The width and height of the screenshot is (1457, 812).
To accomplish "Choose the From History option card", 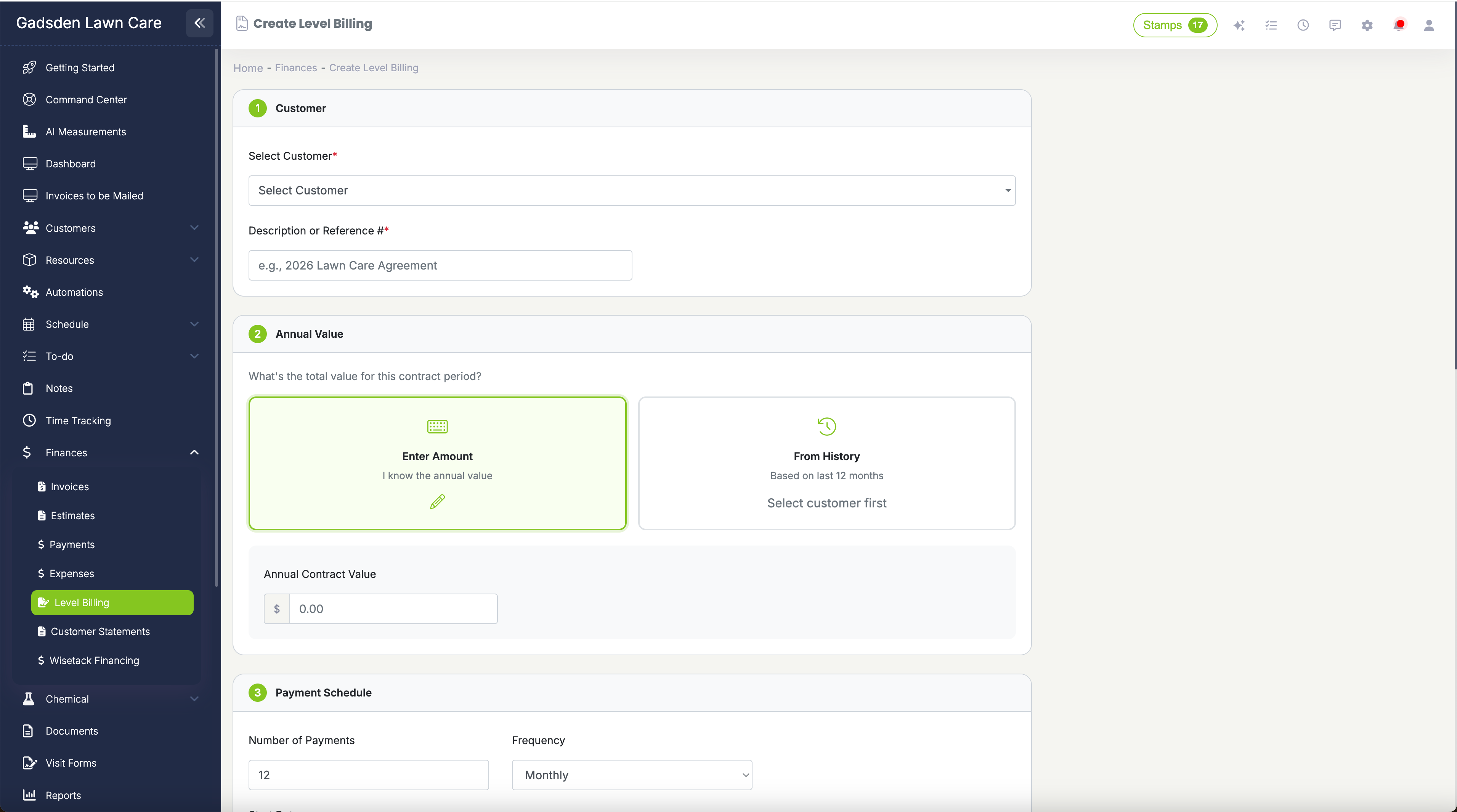I will (x=826, y=464).
